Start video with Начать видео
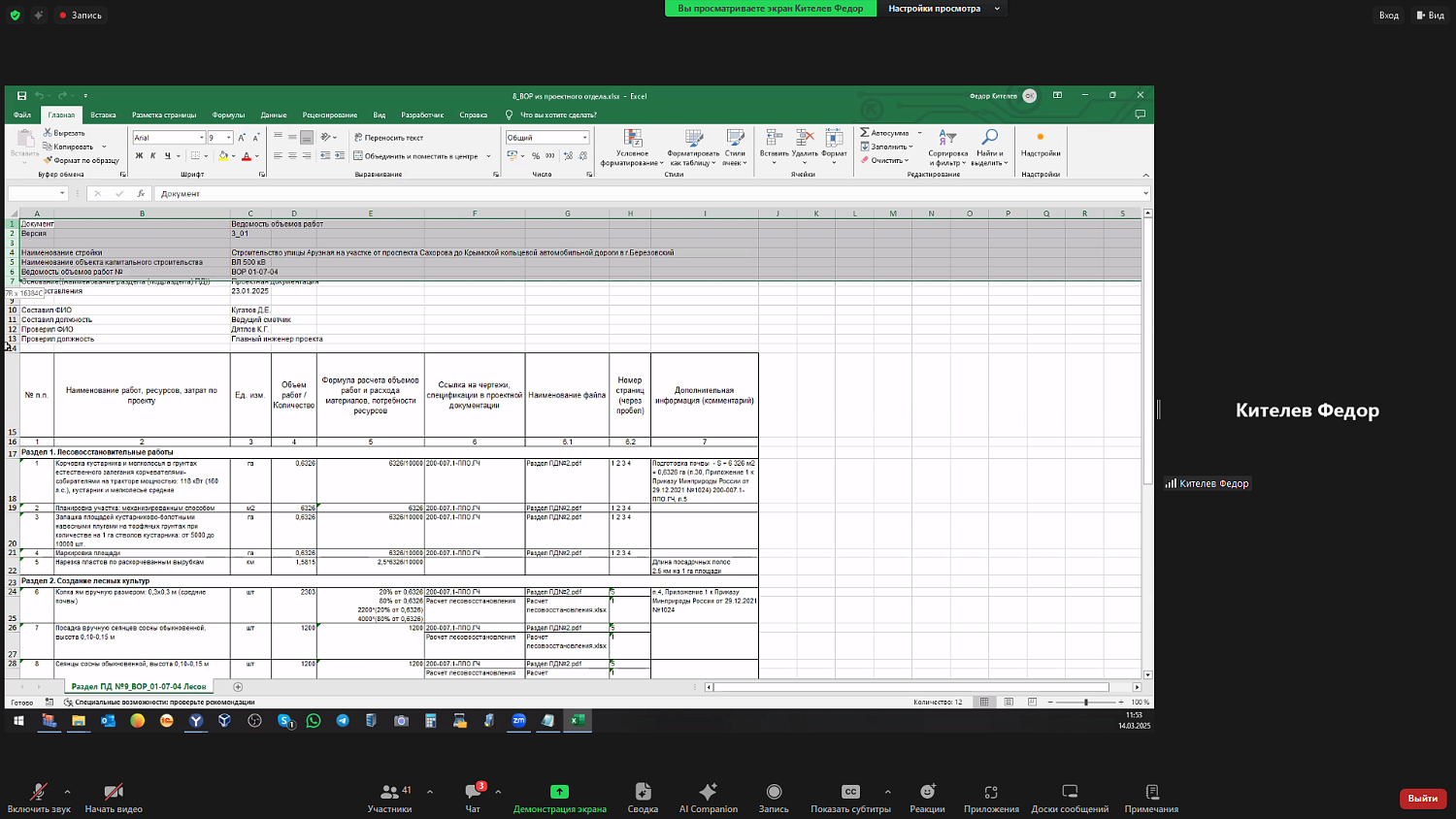This screenshot has width=1456, height=819. 113,792
